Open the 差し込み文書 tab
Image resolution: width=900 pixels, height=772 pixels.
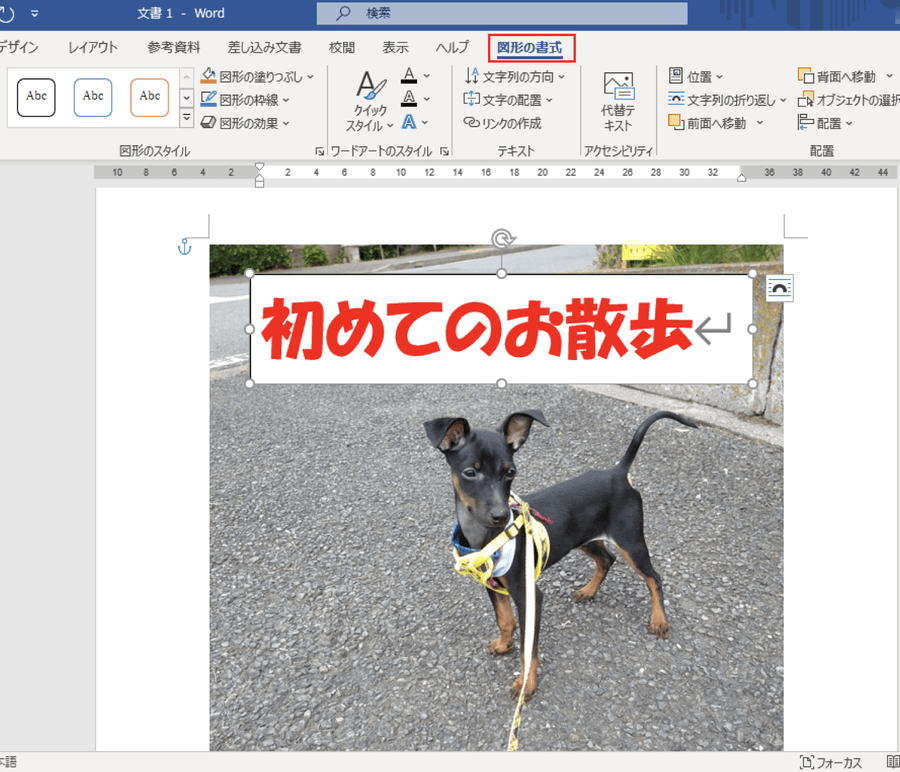pyautogui.click(x=264, y=47)
